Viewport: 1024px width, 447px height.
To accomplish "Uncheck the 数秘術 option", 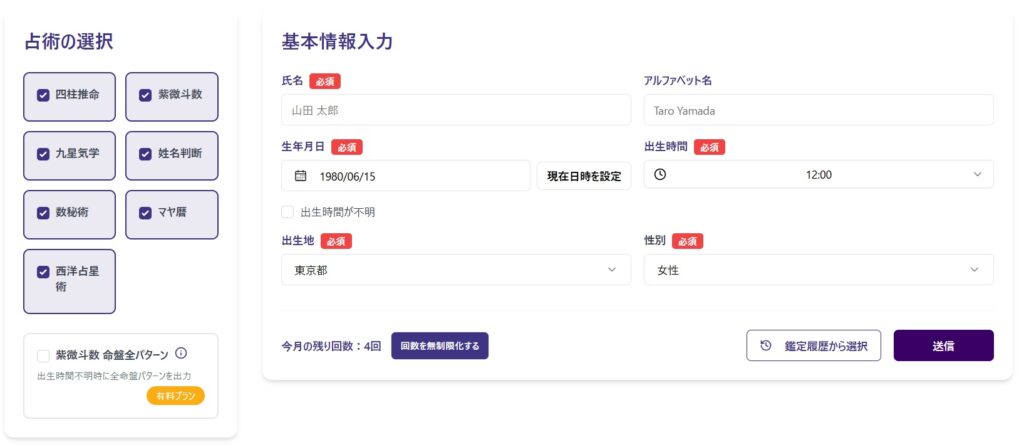I will click(x=43, y=213).
